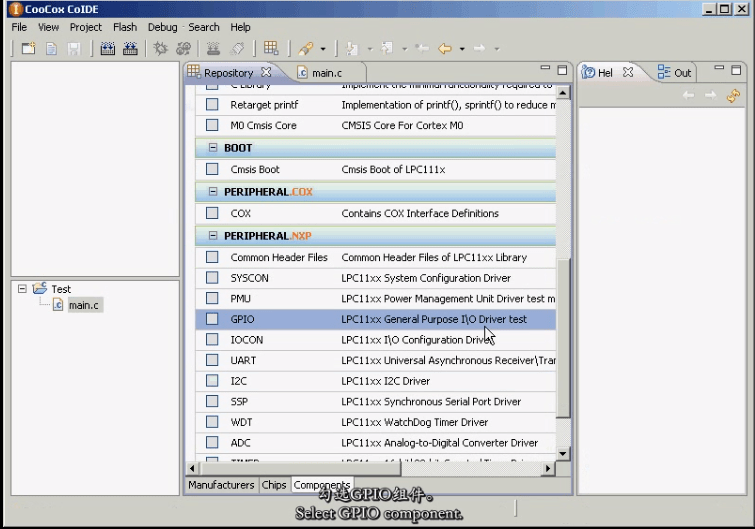Click the New Project toolbar icon

click(x=28, y=48)
